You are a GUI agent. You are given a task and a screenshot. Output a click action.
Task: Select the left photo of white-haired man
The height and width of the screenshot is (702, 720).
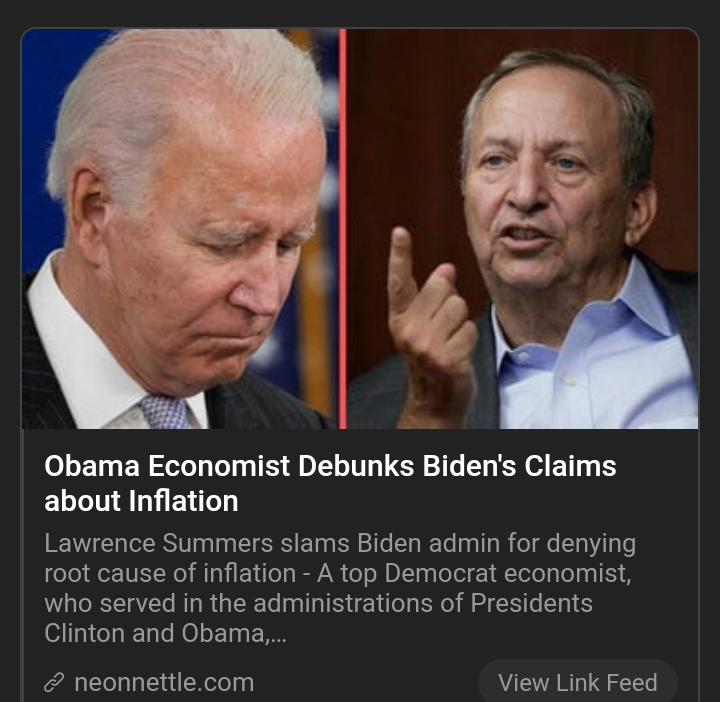[x=180, y=229]
